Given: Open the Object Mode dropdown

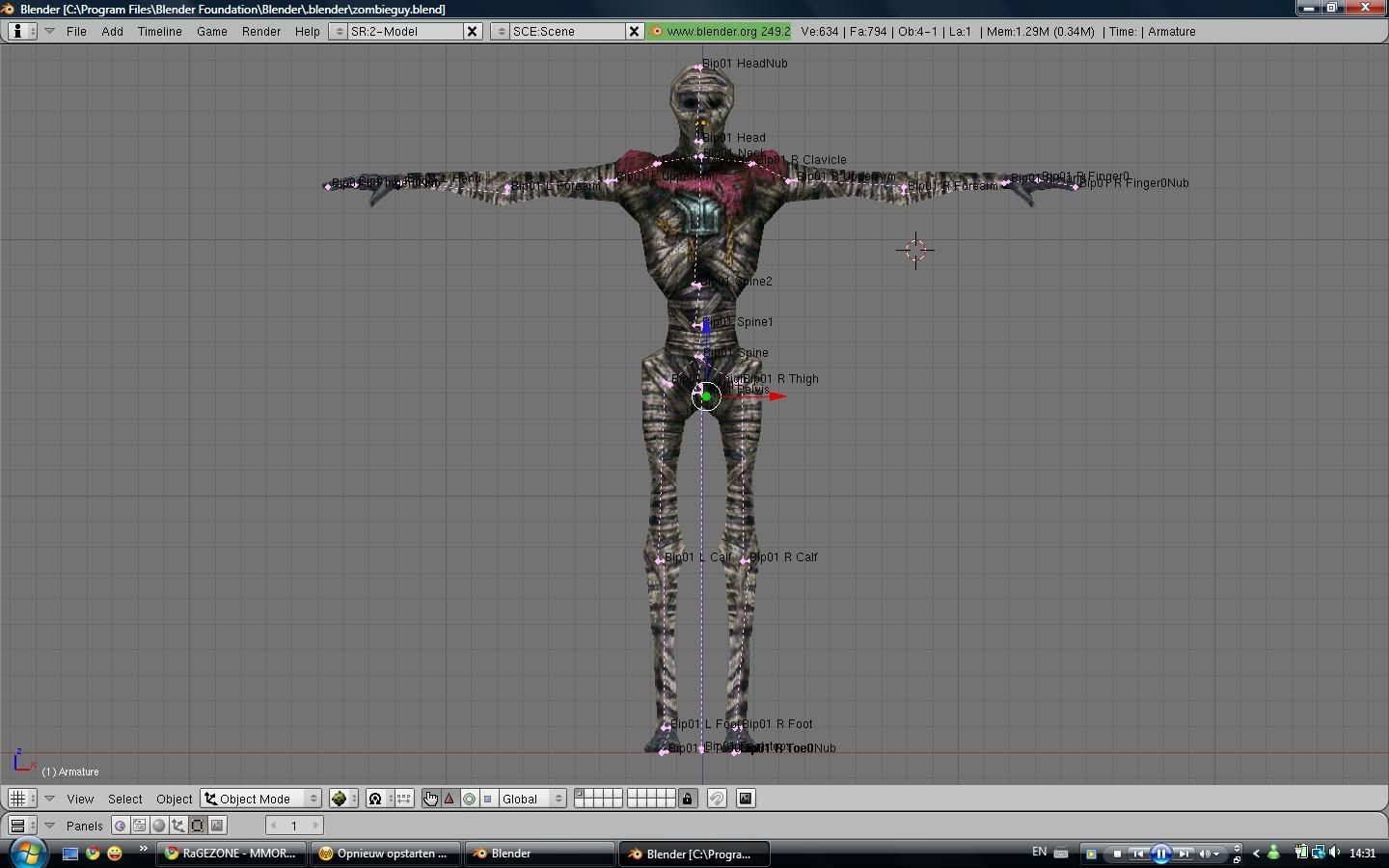Looking at the screenshot, I should click(260, 799).
